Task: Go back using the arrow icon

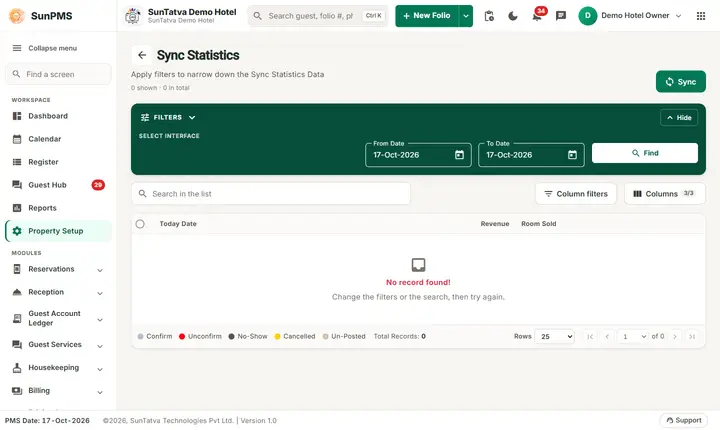Action: pyautogui.click(x=142, y=55)
